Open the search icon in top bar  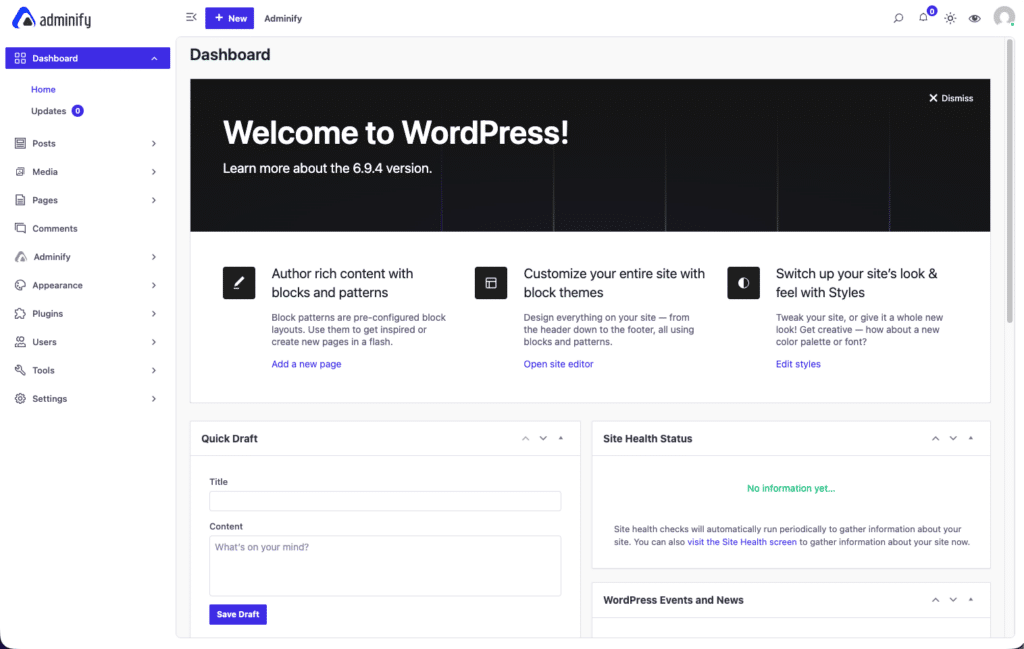(899, 18)
